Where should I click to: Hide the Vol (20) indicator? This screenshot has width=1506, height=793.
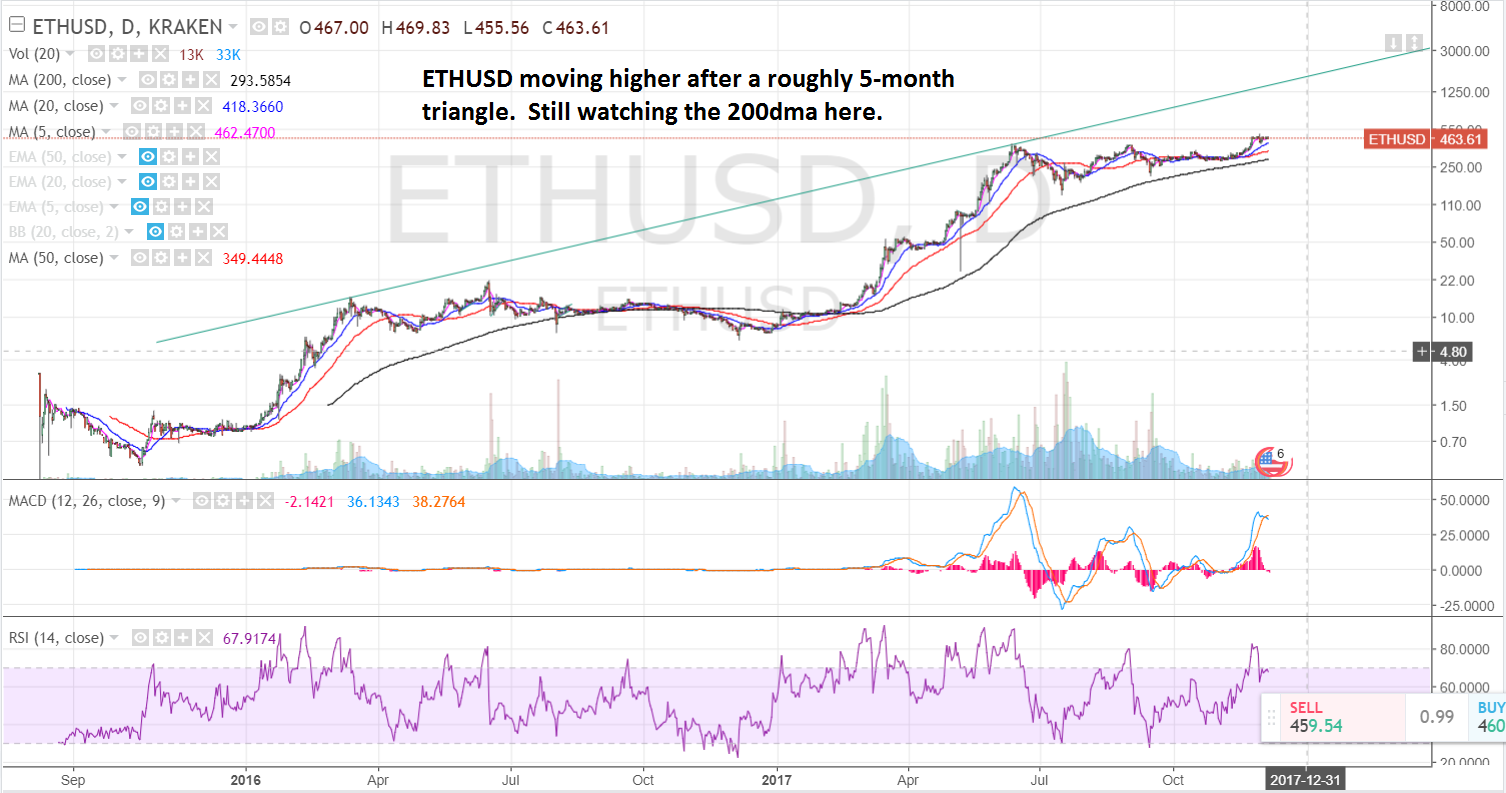tap(97, 54)
